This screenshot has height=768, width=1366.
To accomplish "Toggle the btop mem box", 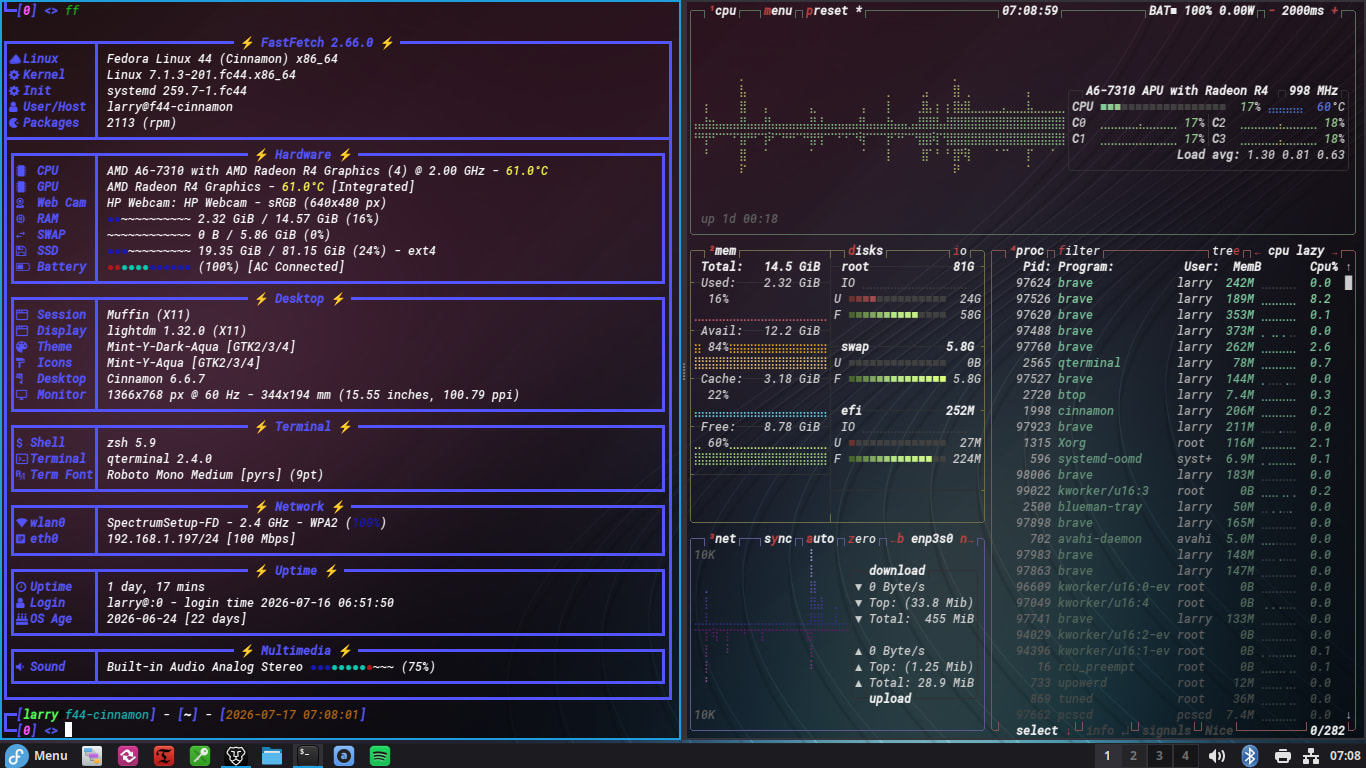I will [723, 251].
